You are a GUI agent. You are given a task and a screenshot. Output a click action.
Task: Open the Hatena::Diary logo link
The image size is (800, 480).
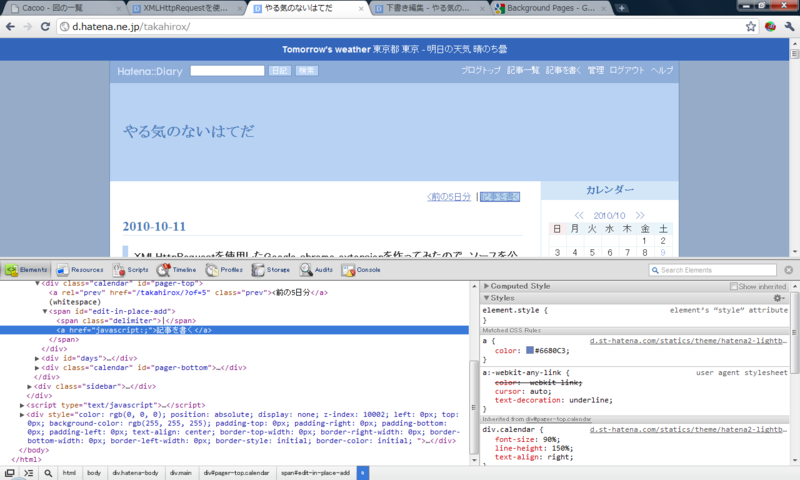(x=150, y=71)
